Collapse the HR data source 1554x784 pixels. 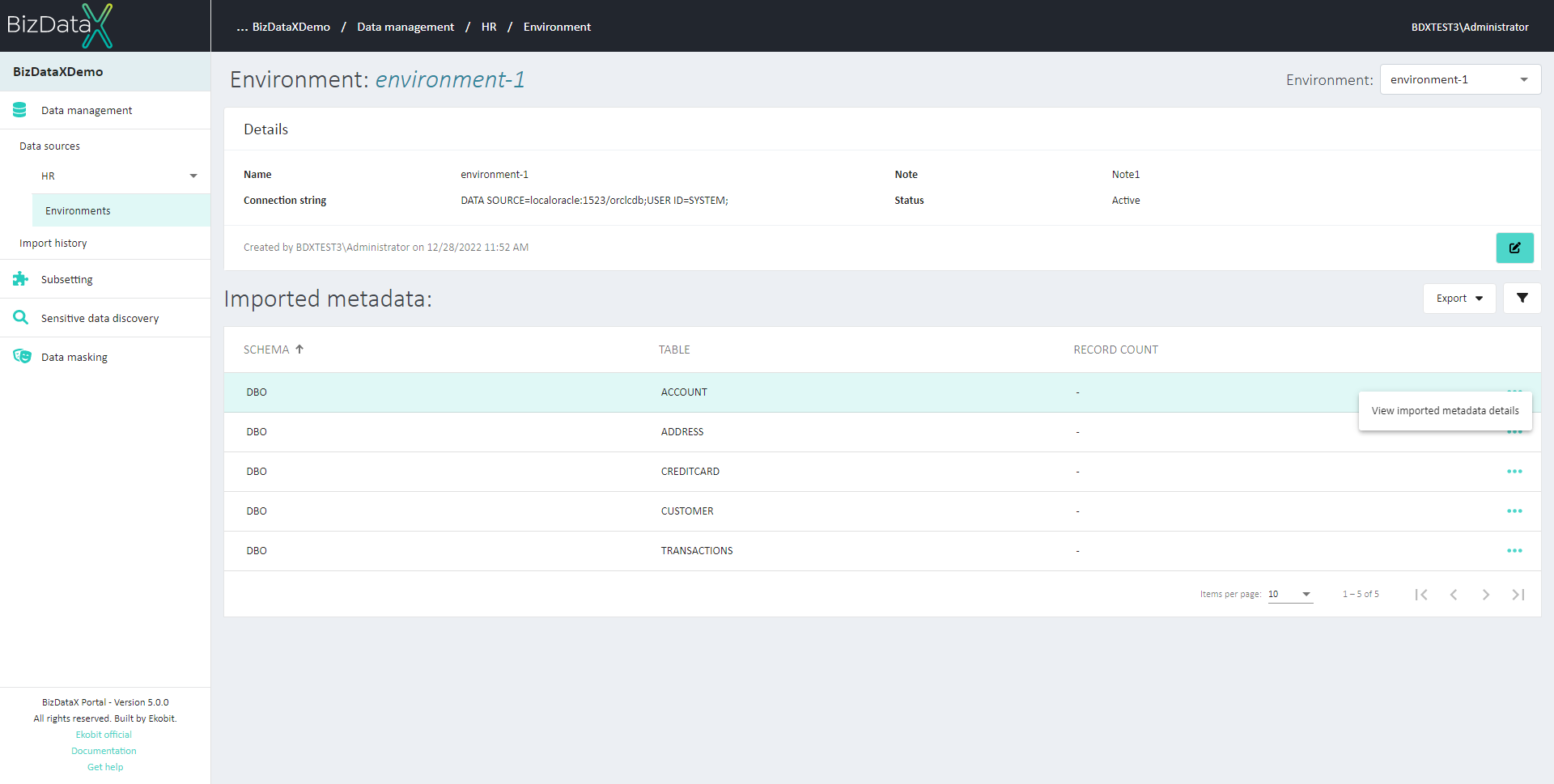point(193,176)
